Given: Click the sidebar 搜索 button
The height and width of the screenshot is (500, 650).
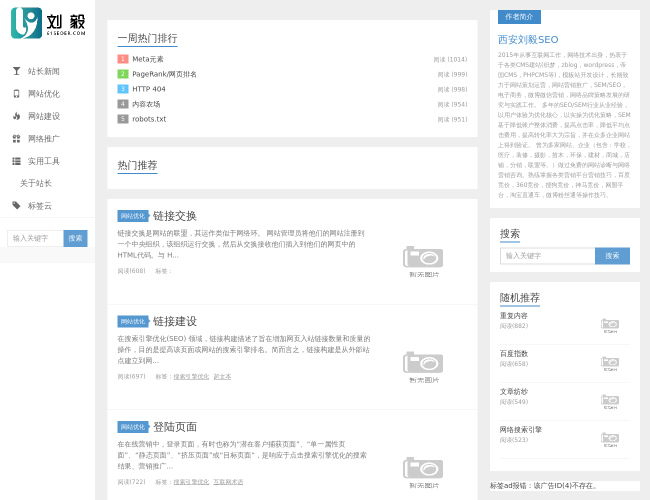Looking at the screenshot, I should [x=75, y=238].
